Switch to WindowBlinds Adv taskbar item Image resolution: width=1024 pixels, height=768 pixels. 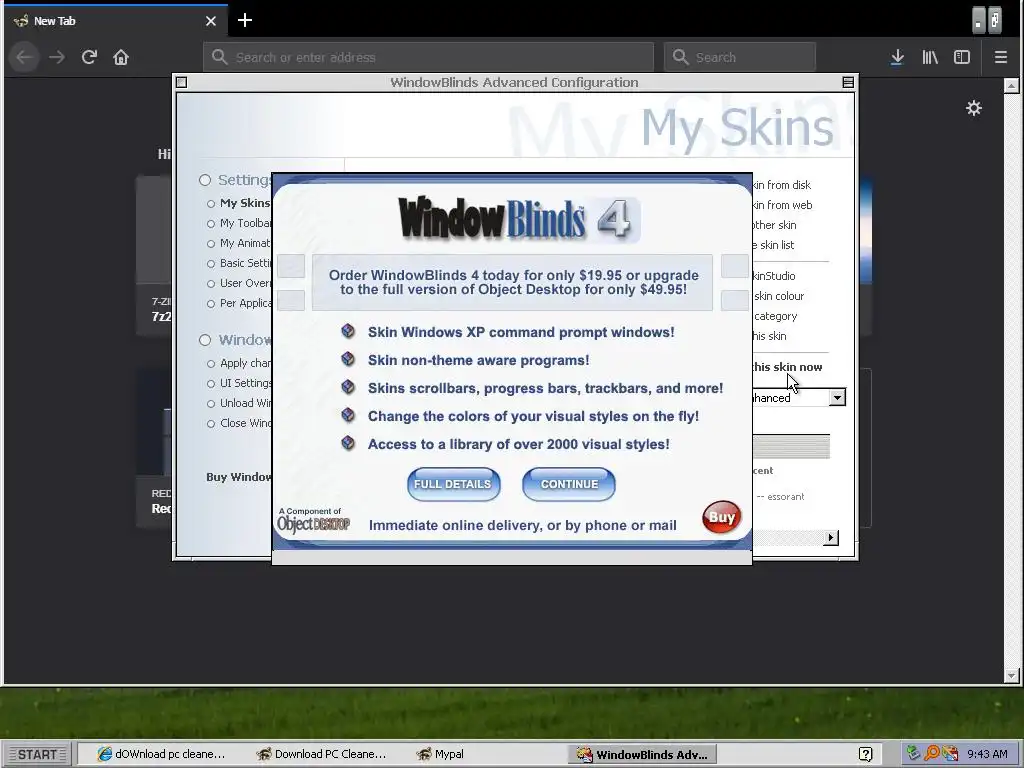point(643,754)
